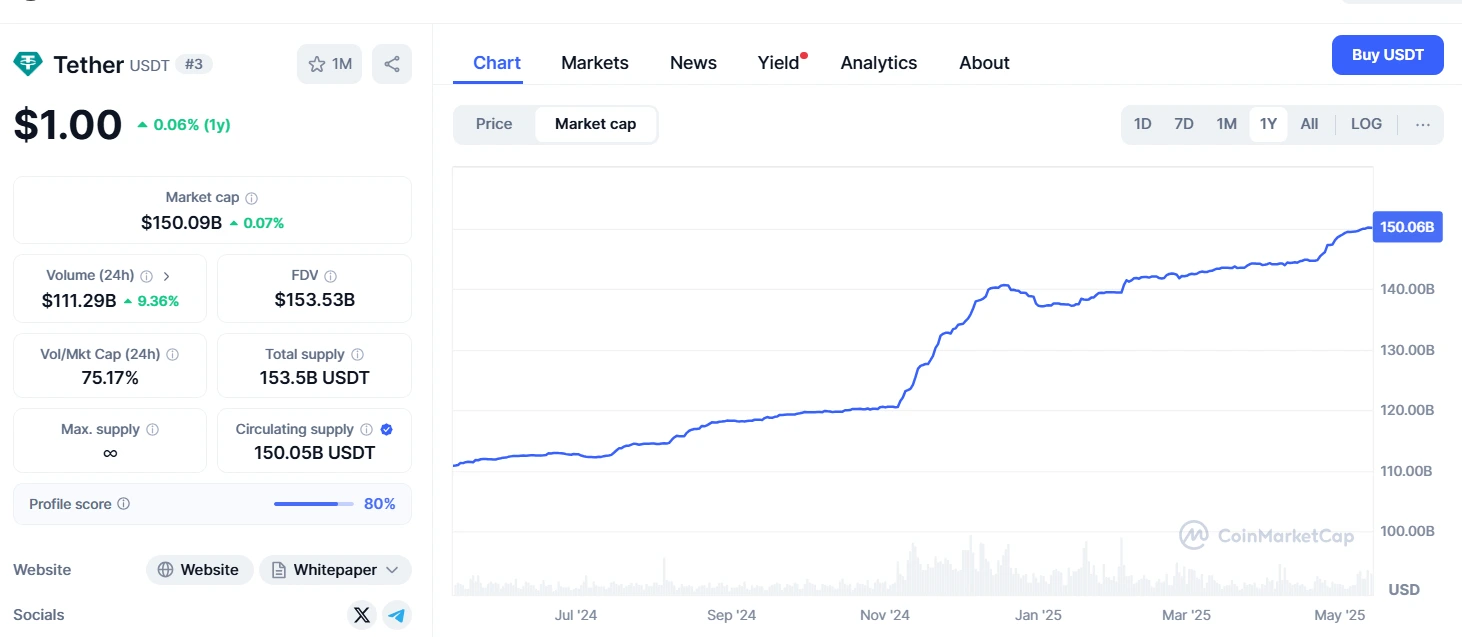The width and height of the screenshot is (1462, 637).
Task: Set chart range to 1M
Action: click(1227, 124)
